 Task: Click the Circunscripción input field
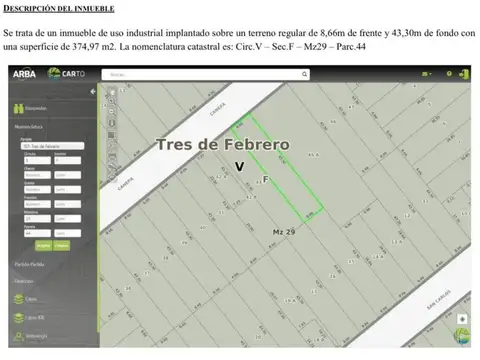tap(37, 160)
